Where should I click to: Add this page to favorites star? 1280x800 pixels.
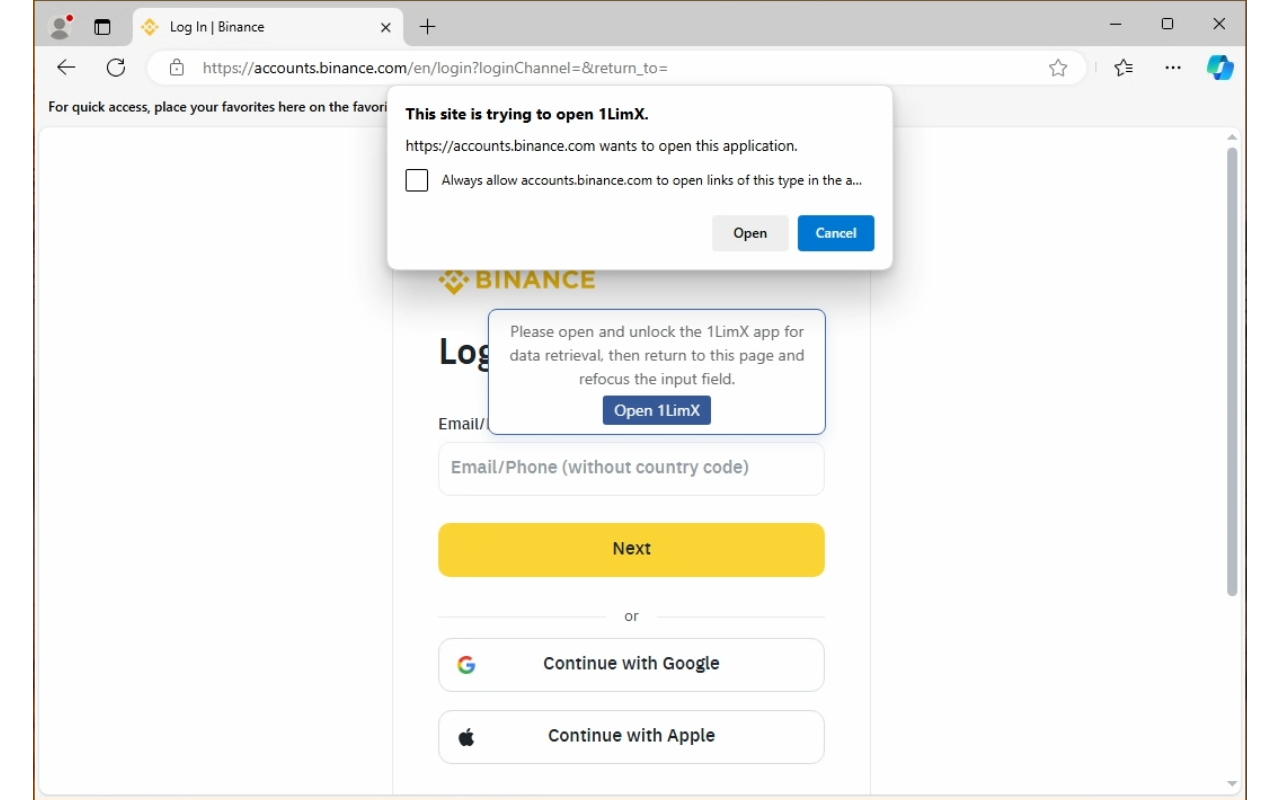(x=1058, y=68)
